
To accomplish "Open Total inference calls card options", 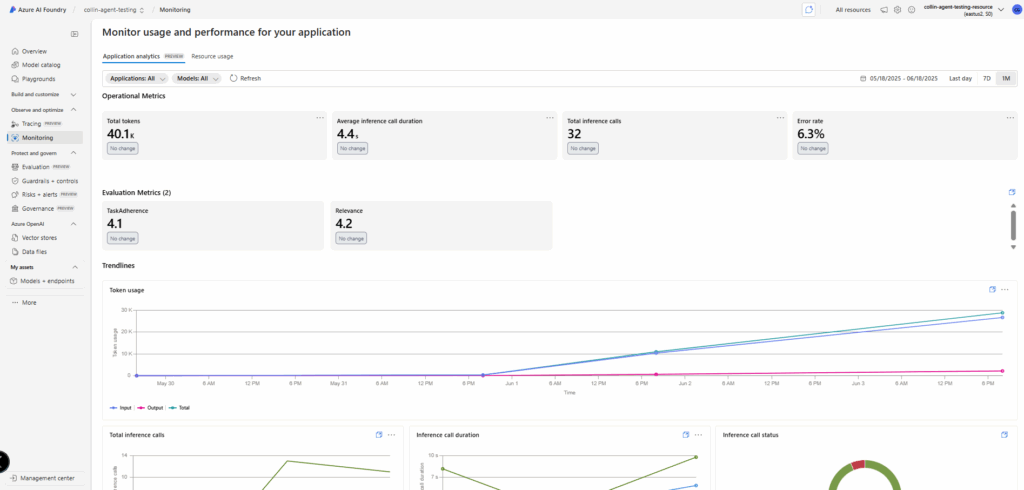I will click(780, 118).
